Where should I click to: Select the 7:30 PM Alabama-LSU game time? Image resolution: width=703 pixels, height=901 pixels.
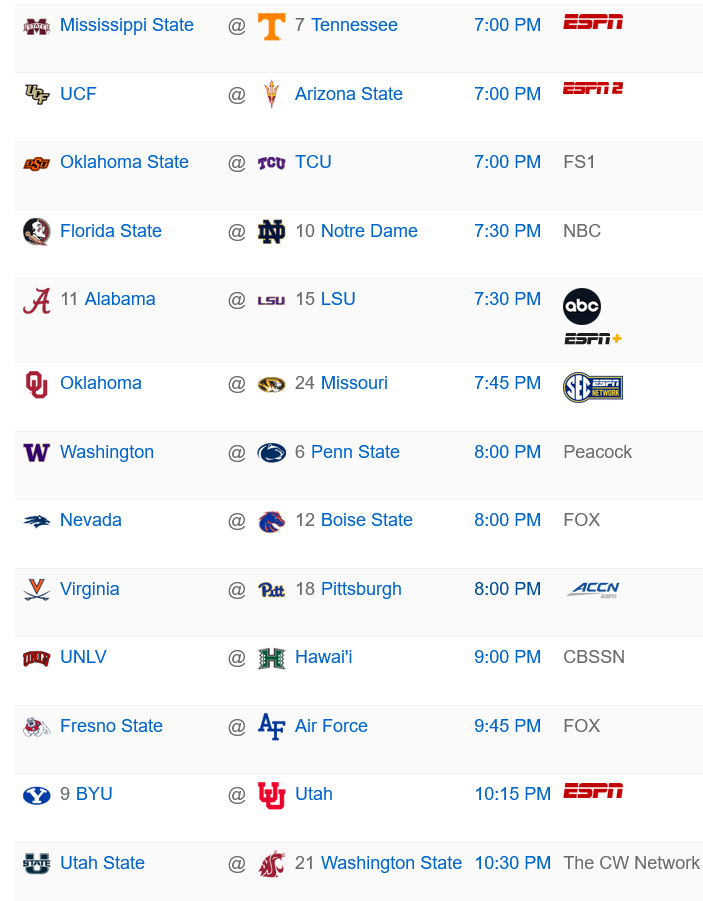coord(508,299)
